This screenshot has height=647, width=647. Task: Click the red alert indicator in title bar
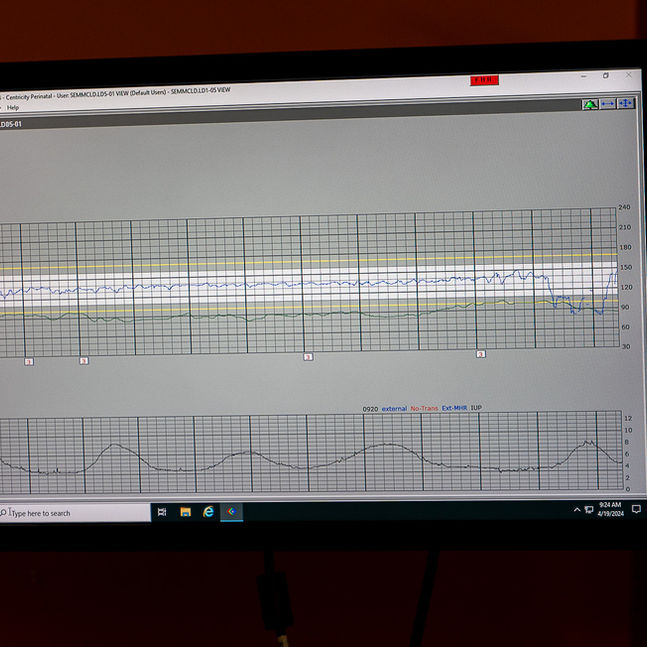(484, 80)
